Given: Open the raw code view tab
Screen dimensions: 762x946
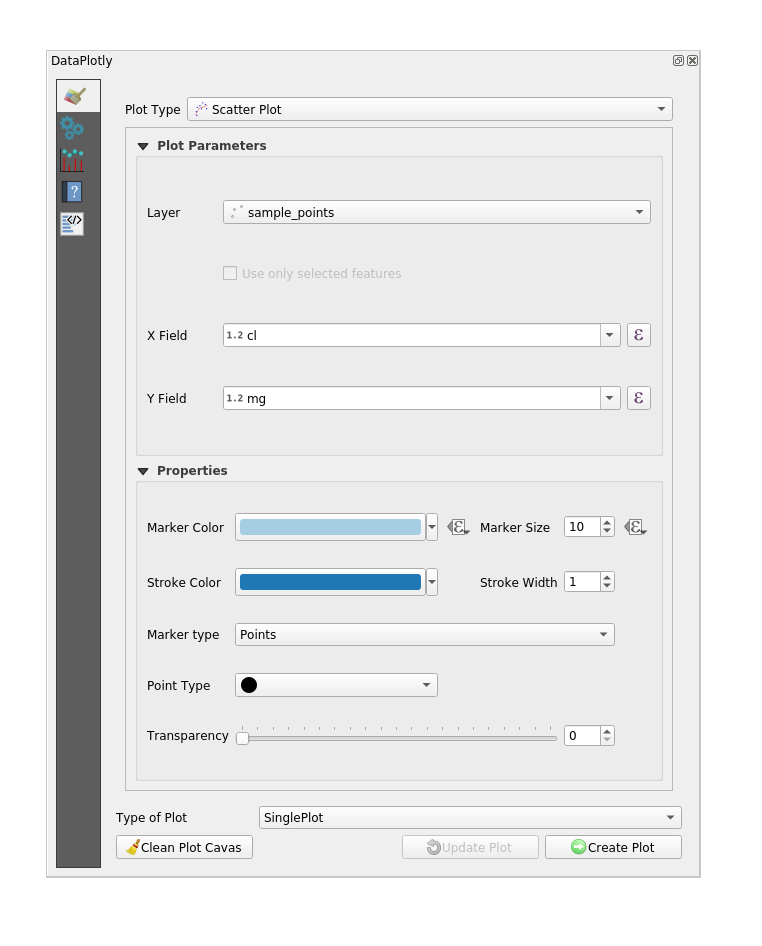Looking at the screenshot, I should click(x=72, y=224).
